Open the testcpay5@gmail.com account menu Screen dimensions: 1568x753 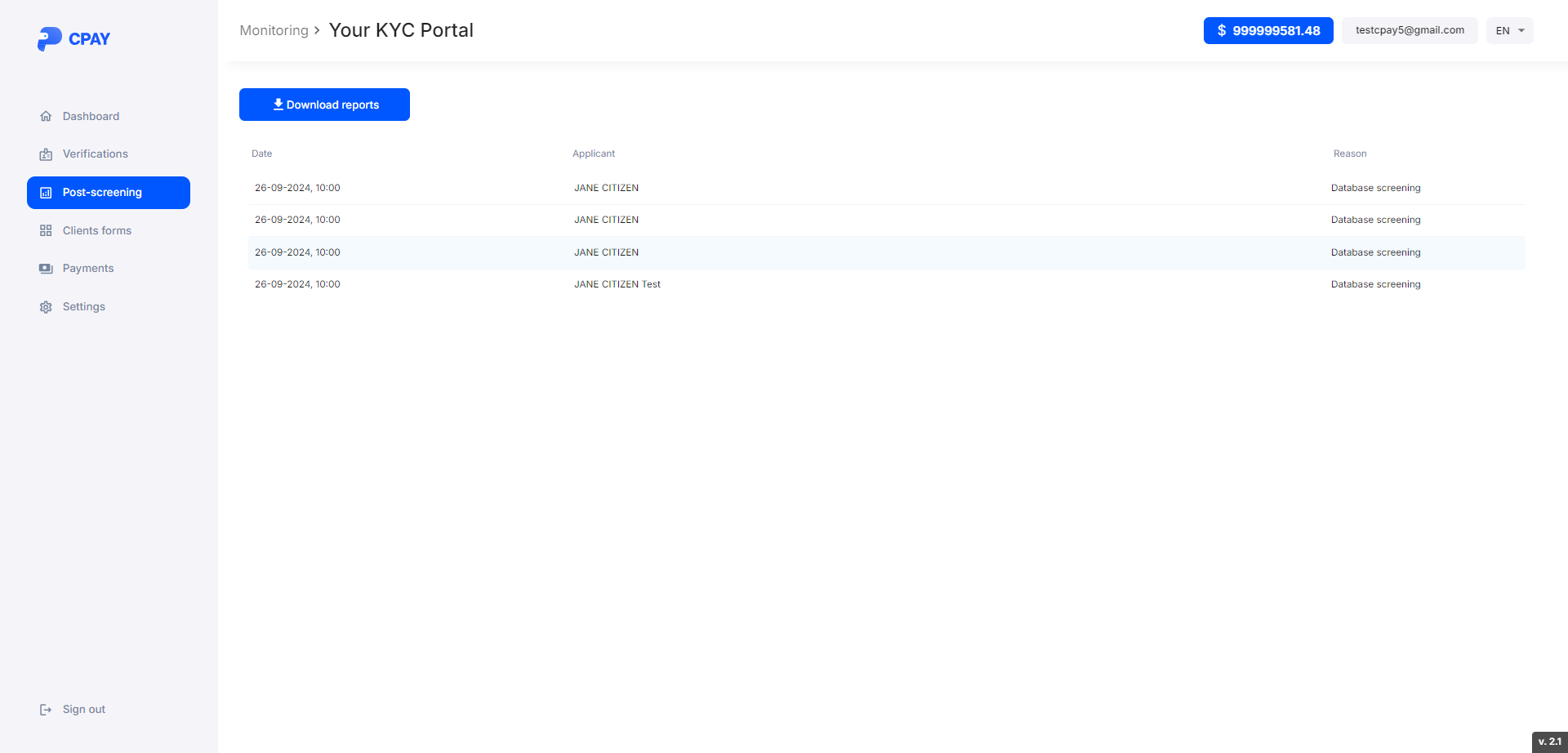[1409, 30]
